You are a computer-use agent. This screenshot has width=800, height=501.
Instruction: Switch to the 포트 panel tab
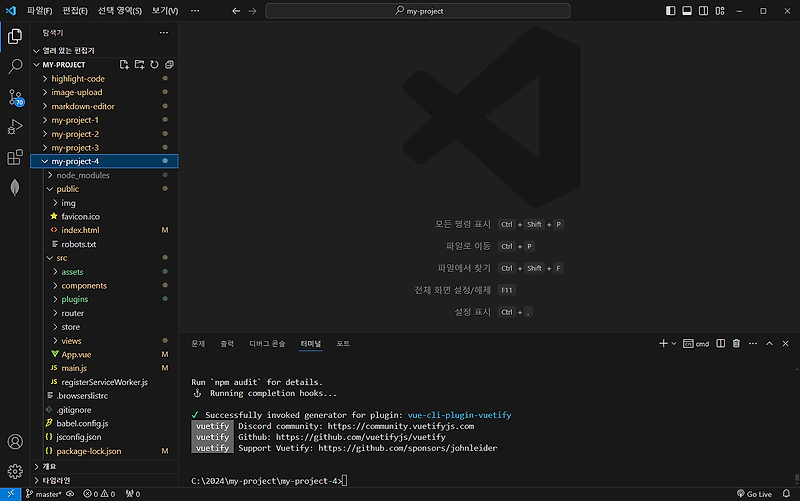pyautogui.click(x=343, y=344)
